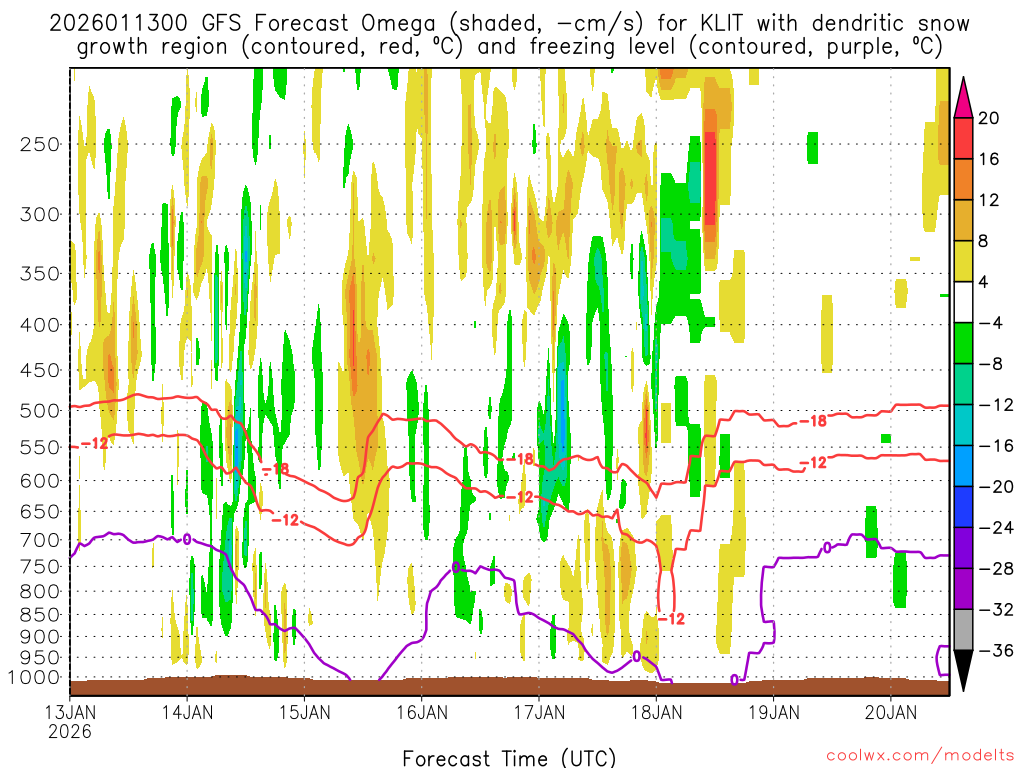The height and width of the screenshot is (768, 1024).
Task: Click the 600 pressure level label
Action: 40,481
